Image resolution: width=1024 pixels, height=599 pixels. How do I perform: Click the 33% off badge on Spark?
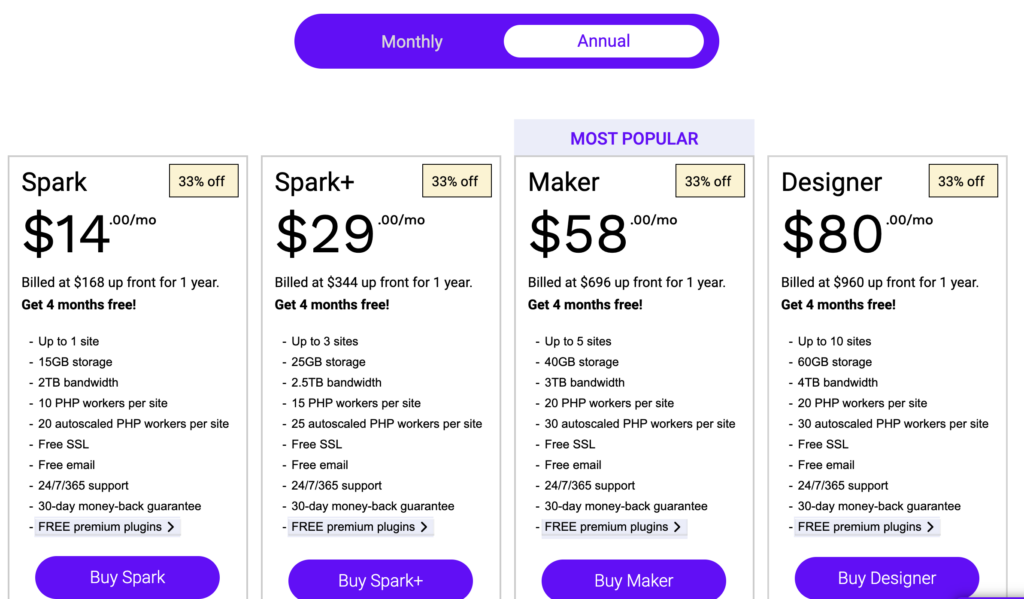203,181
